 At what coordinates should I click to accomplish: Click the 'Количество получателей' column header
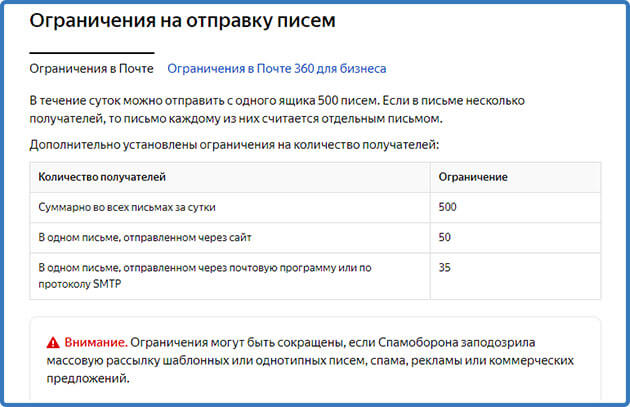(102, 177)
